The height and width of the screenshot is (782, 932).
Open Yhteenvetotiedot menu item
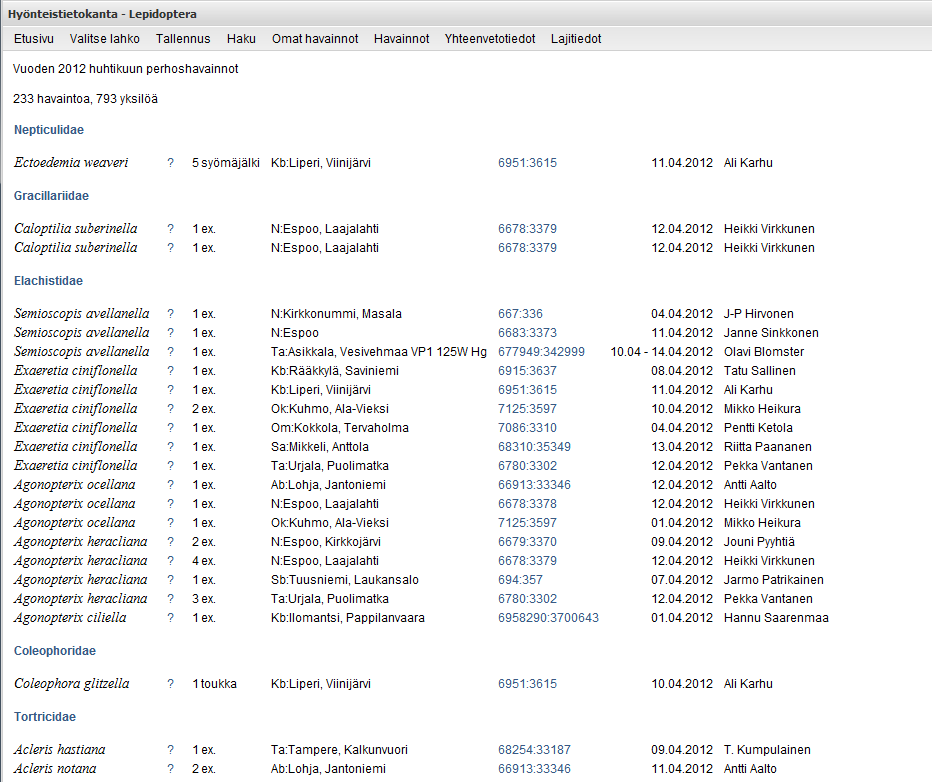click(x=490, y=39)
